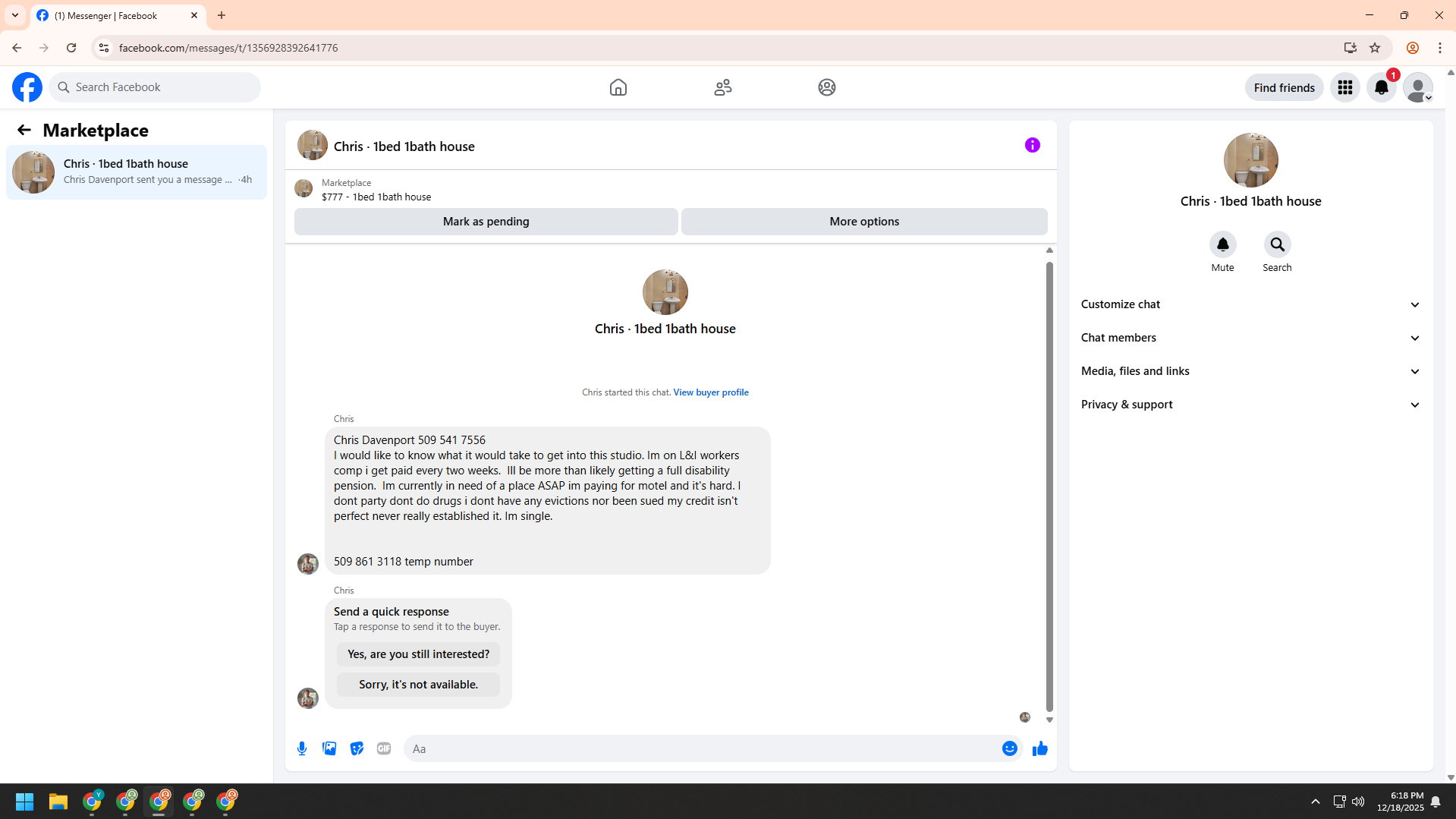The height and width of the screenshot is (819, 1456).
Task: Open More options for the listing
Action: coord(864,222)
